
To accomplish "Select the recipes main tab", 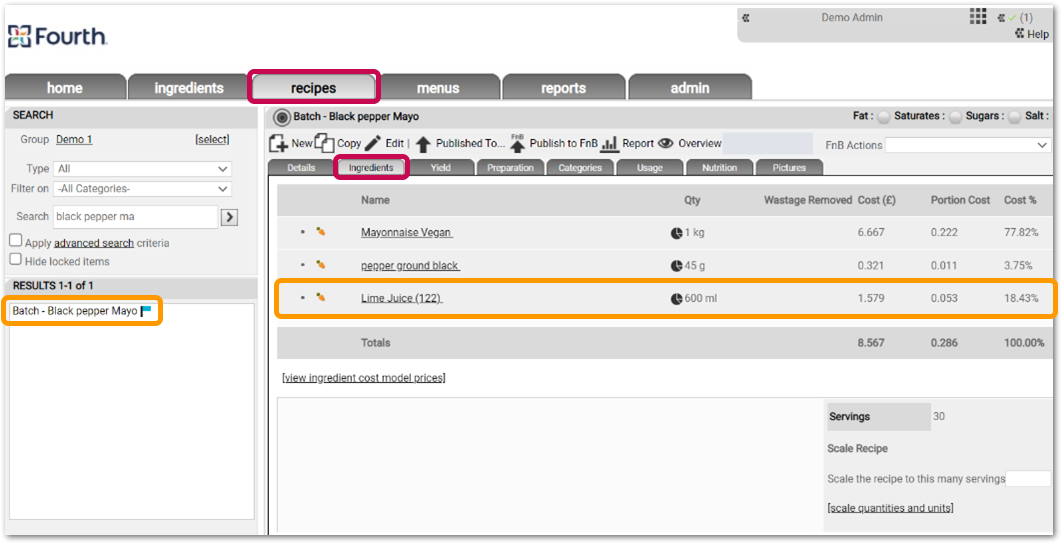I will (314, 87).
